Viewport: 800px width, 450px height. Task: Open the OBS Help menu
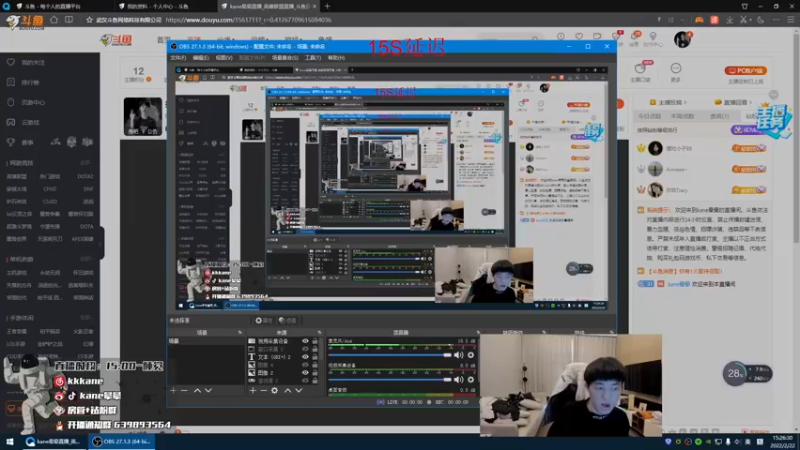click(336, 58)
